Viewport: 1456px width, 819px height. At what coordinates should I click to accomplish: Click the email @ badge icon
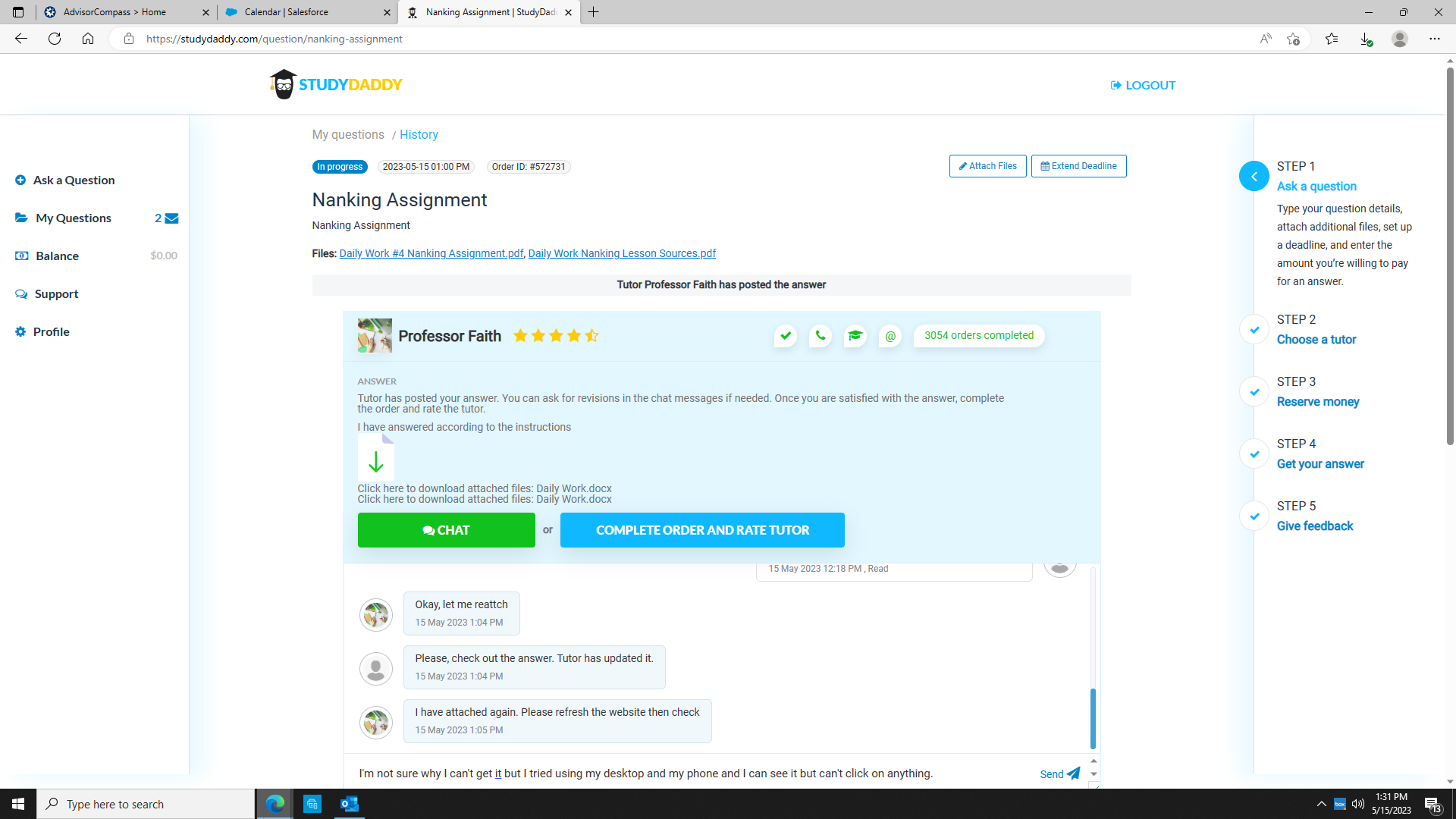click(890, 335)
